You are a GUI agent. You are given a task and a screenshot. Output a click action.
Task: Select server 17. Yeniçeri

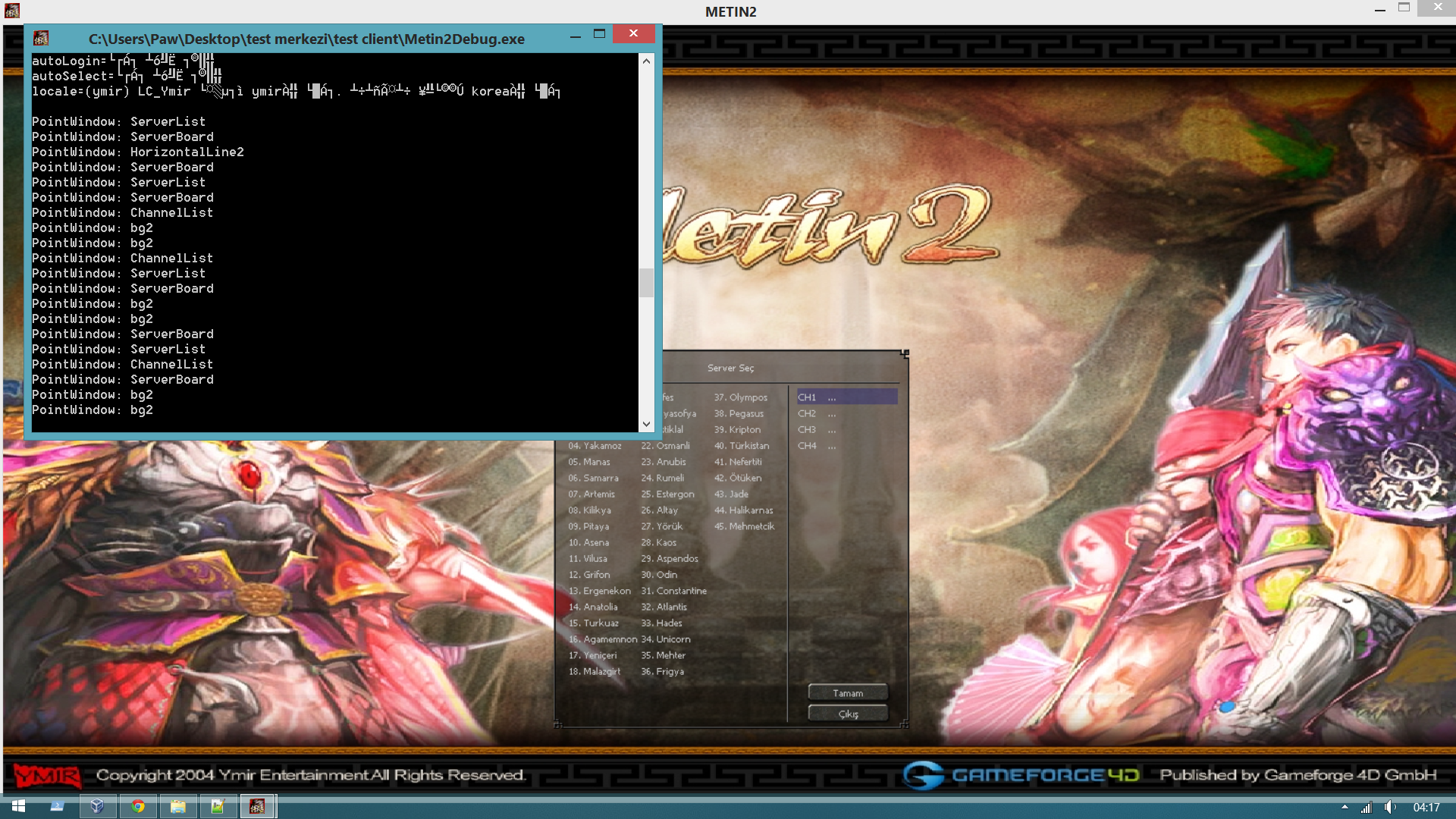tap(592, 655)
